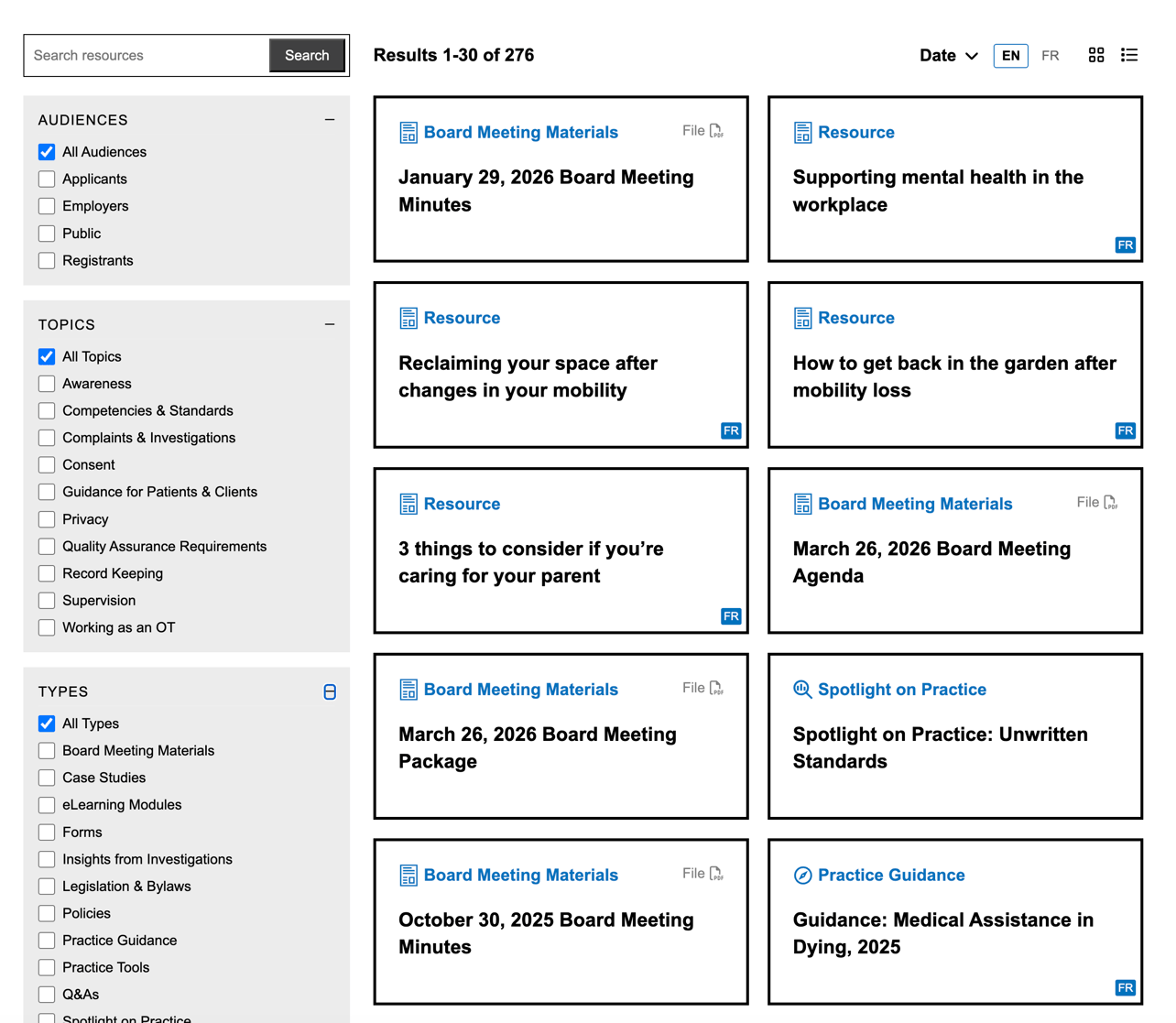Screen dimensions: 1176x1023
Task: Enable the Record Keeping topic filter
Action: click(x=47, y=573)
